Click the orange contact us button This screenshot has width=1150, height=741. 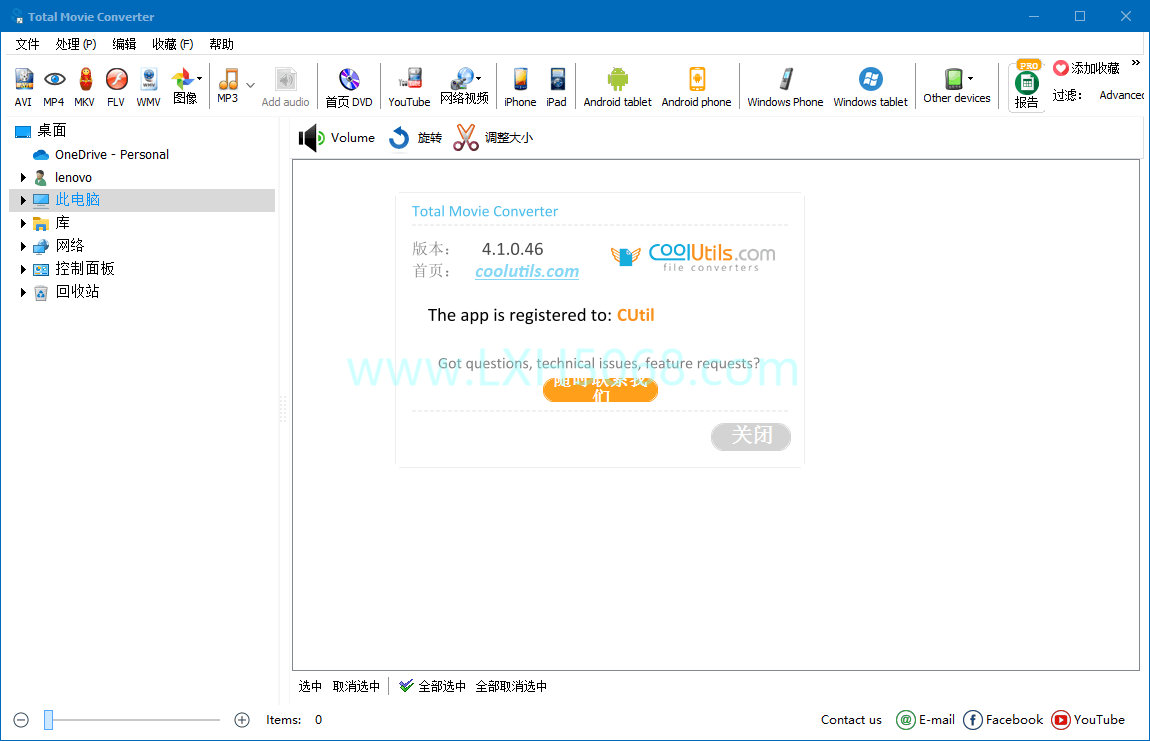600,389
